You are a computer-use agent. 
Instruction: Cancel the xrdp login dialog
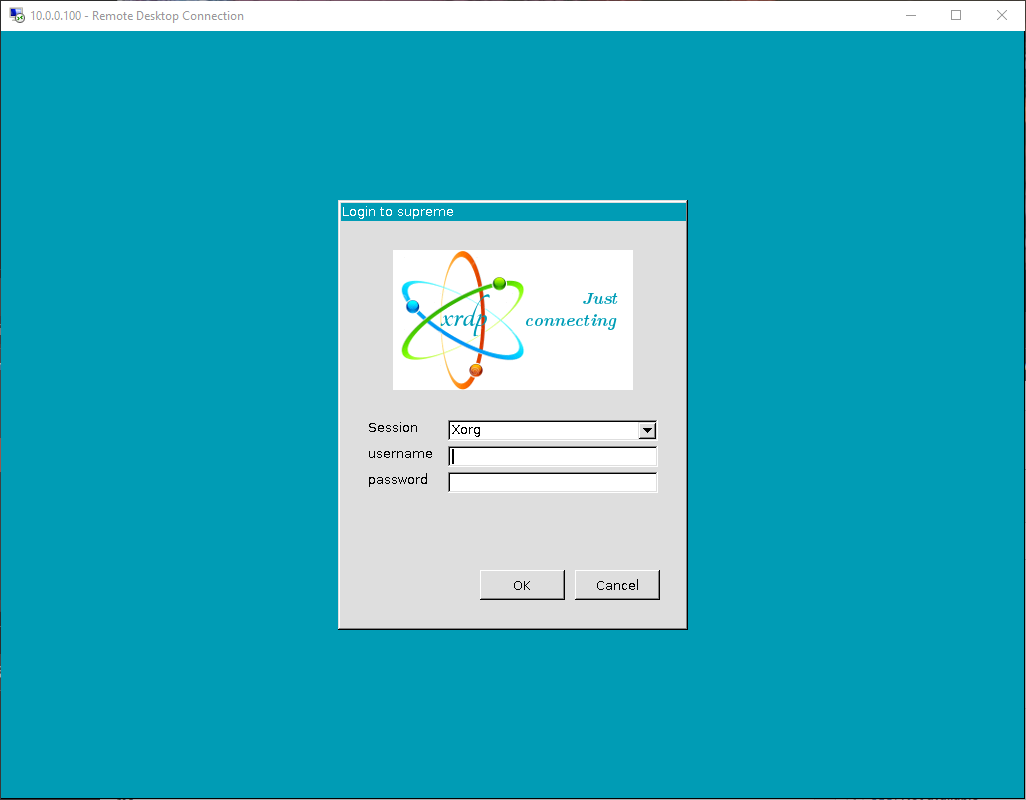click(x=617, y=585)
